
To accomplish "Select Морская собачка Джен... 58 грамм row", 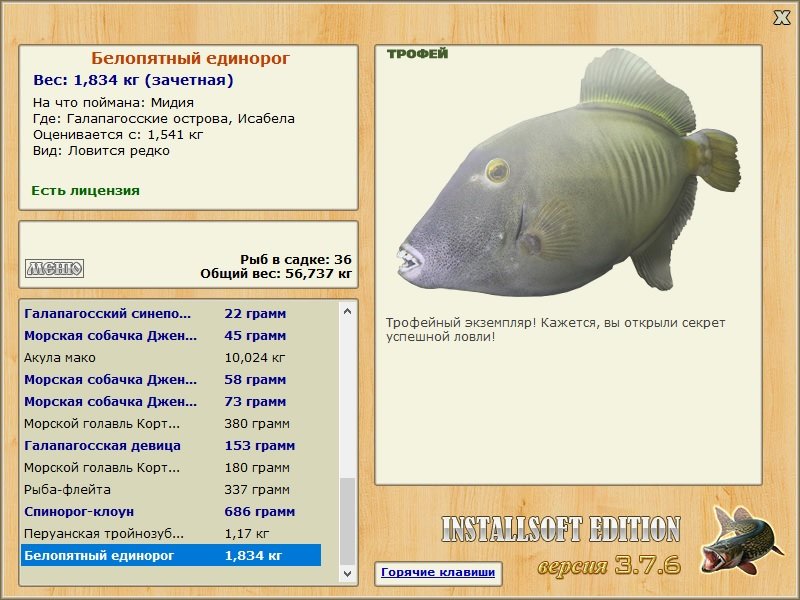I will (x=171, y=380).
